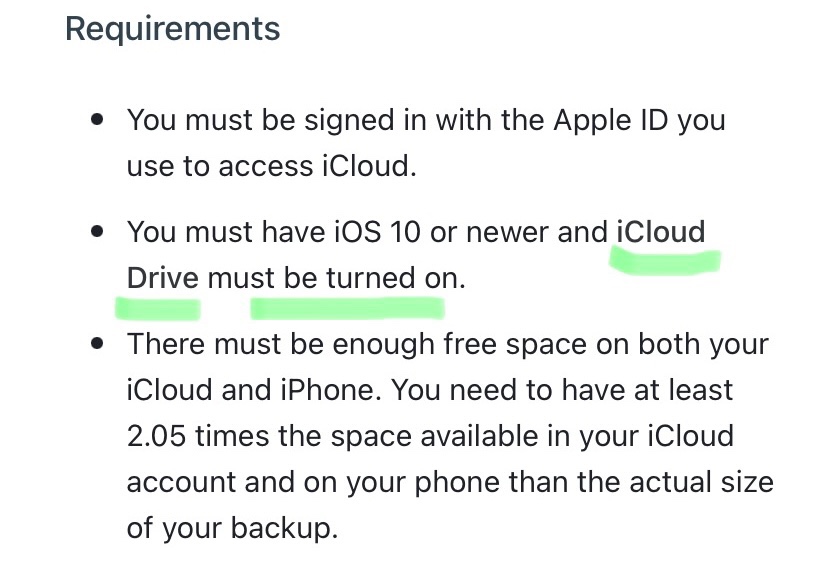This screenshot has width=828, height=568.
Task: Click 'use to access iCloud.' line
Action: 271,166
